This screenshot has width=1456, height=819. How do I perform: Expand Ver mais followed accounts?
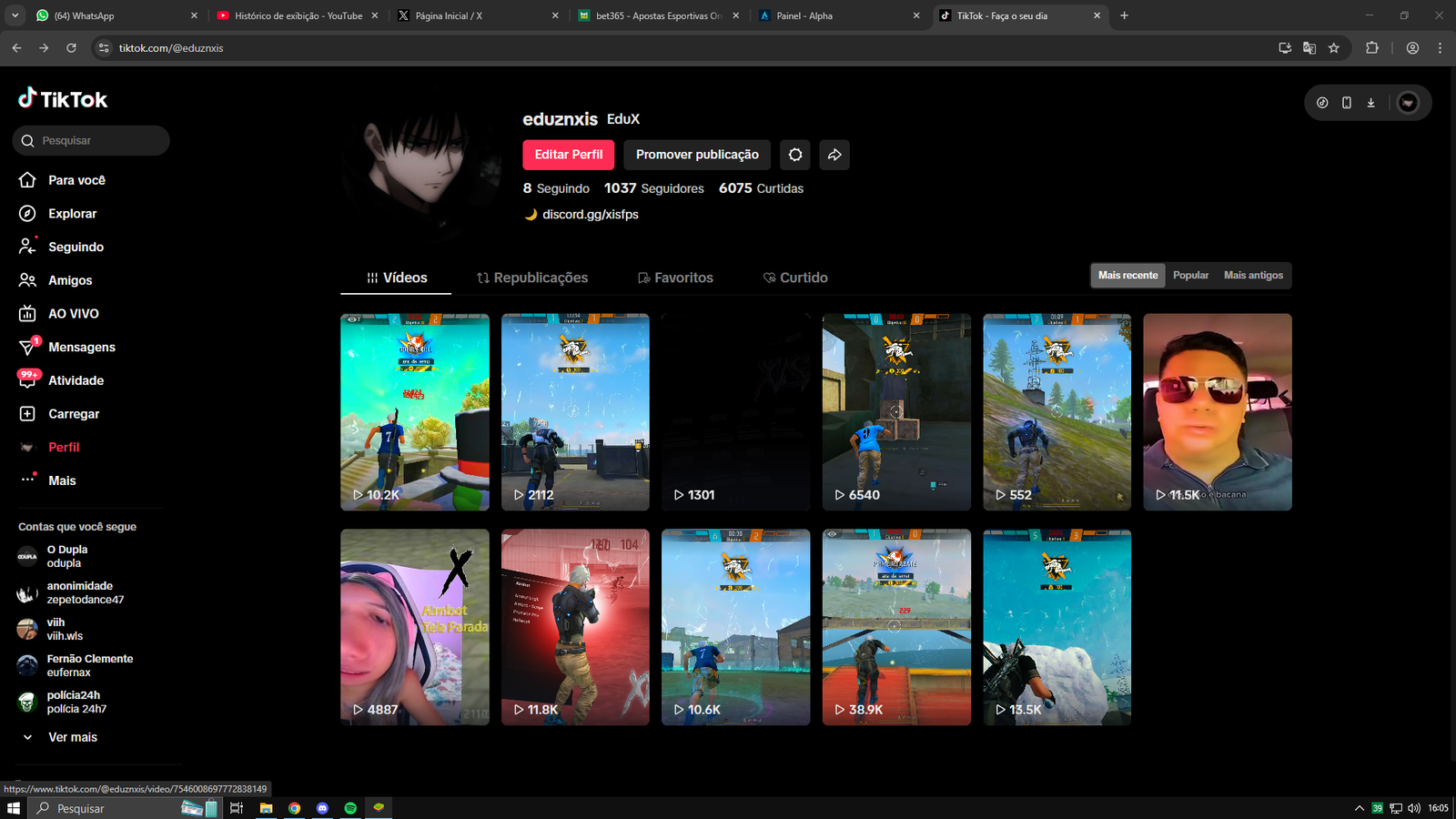pos(72,737)
